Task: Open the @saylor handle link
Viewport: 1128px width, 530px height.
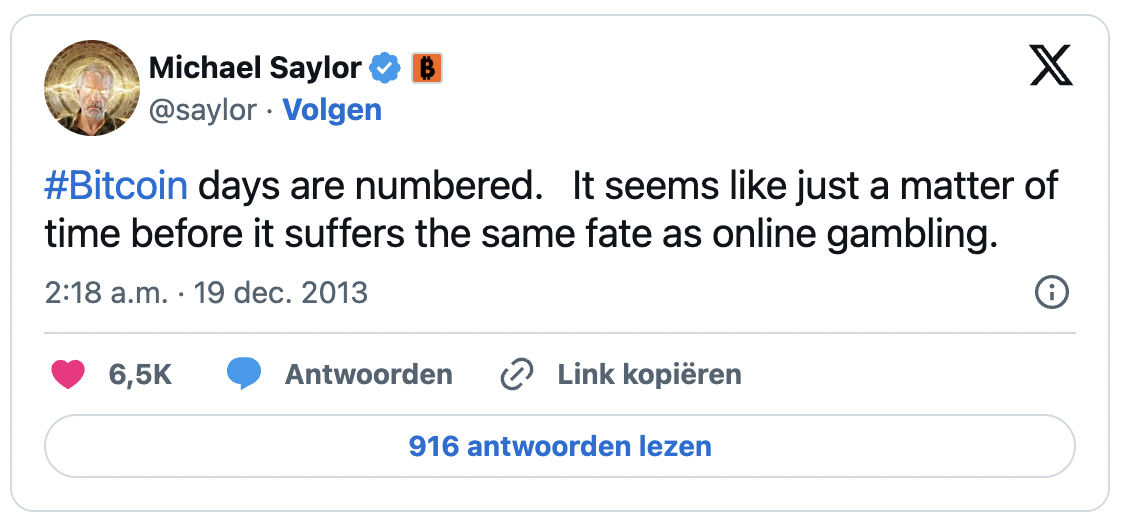Action: (x=202, y=110)
